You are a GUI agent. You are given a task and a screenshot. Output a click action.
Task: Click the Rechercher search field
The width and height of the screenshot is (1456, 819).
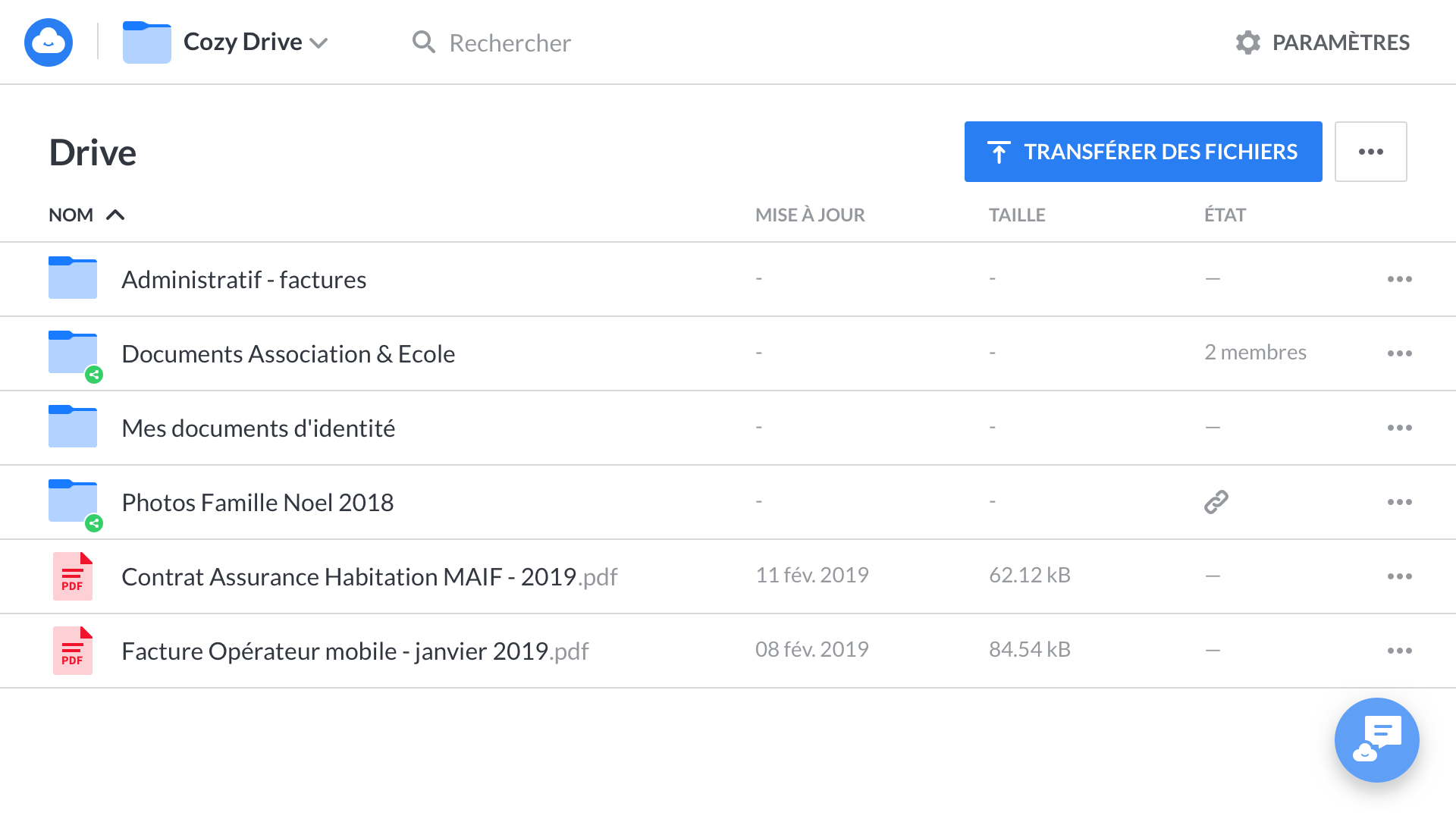[x=510, y=43]
